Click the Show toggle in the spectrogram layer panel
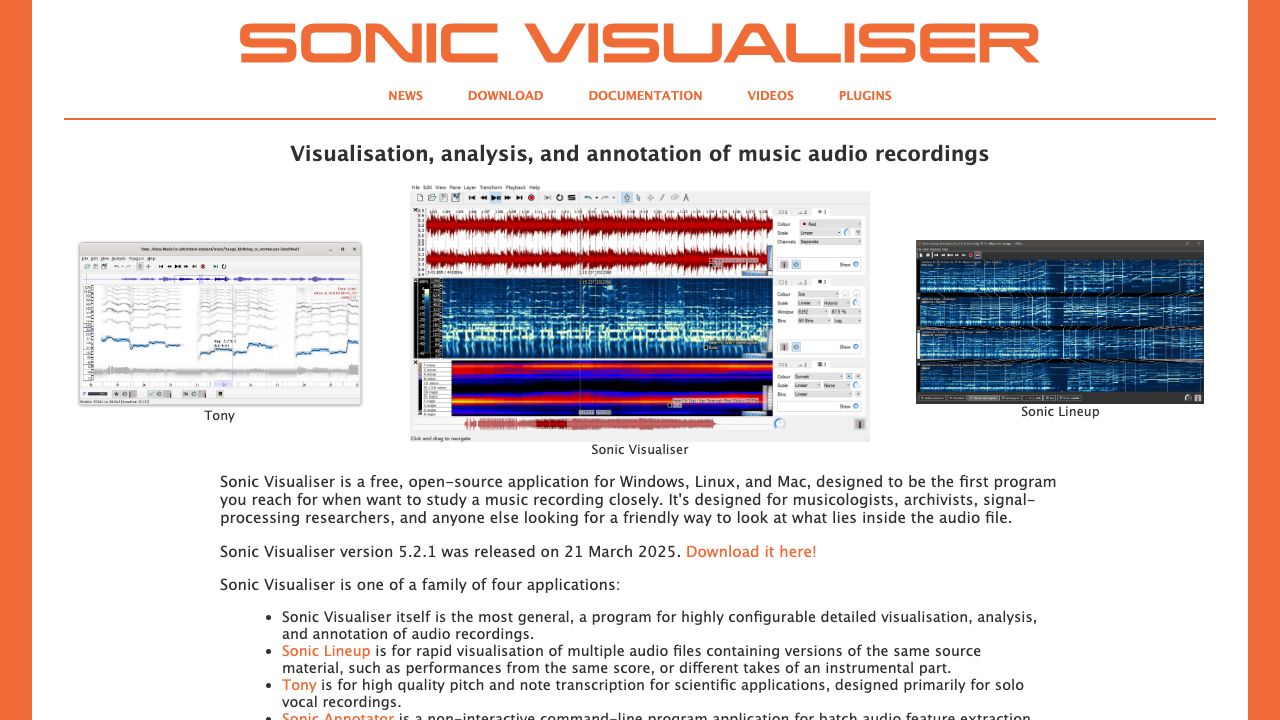This screenshot has width=1280, height=720. point(856,346)
